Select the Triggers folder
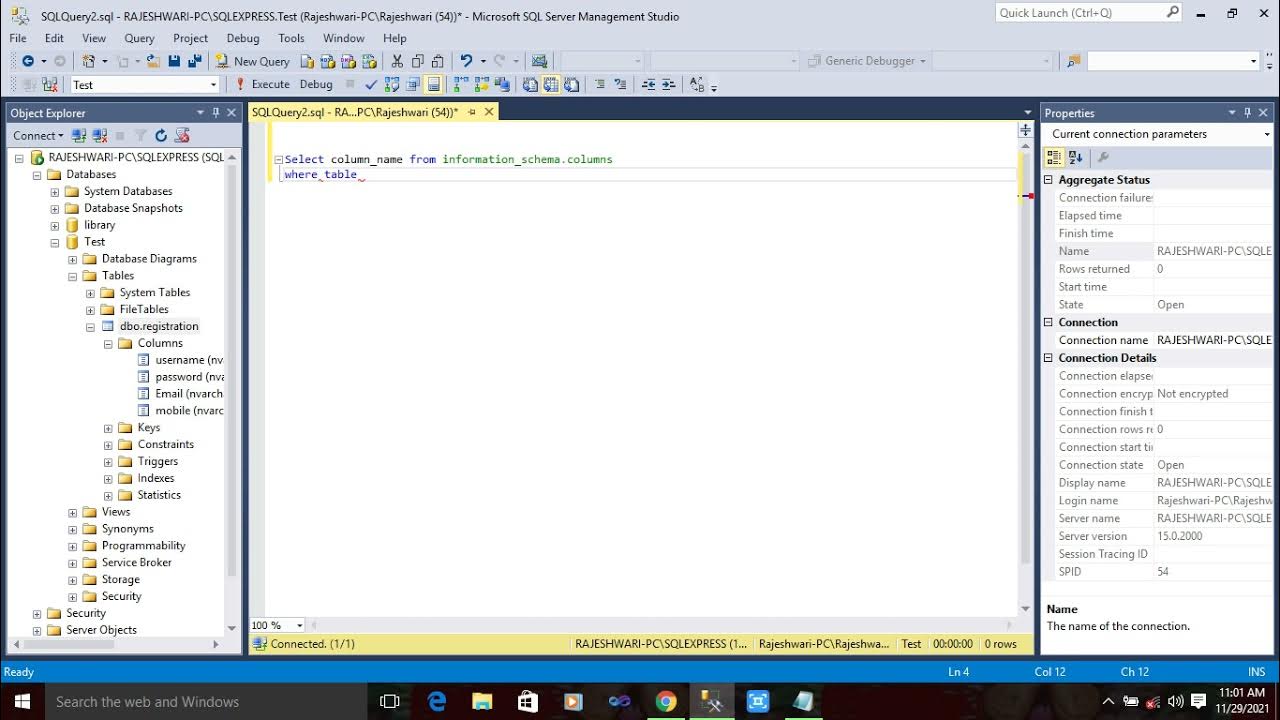This screenshot has width=1280, height=720. pos(158,461)
